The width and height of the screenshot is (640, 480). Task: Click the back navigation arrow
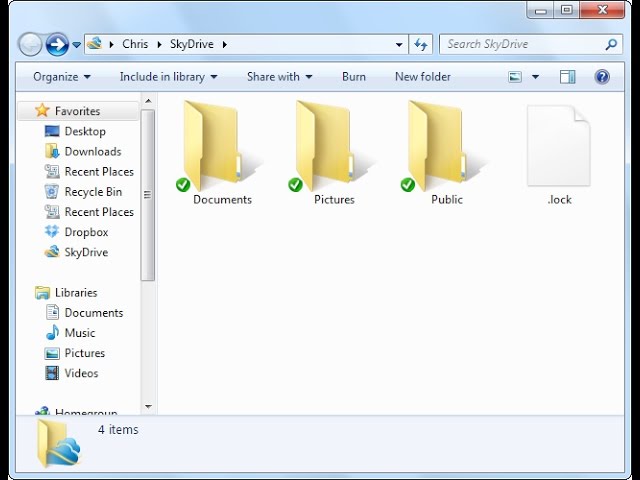[30, 44]
